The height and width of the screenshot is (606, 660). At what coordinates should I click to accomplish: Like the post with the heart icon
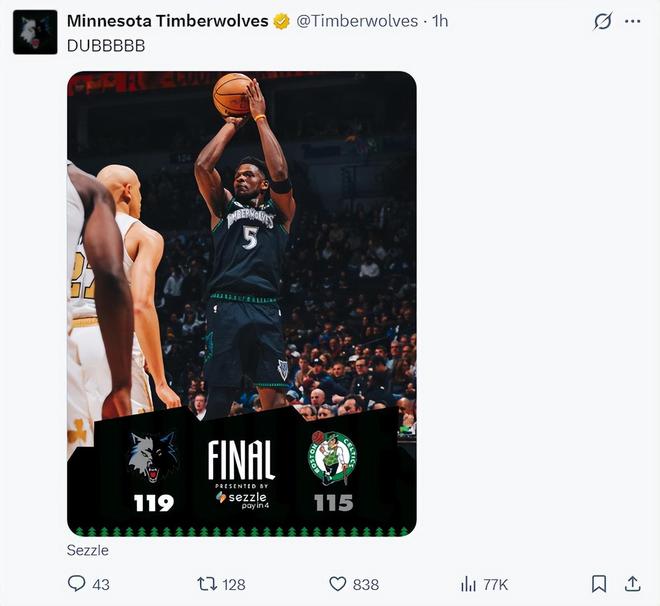338,583
